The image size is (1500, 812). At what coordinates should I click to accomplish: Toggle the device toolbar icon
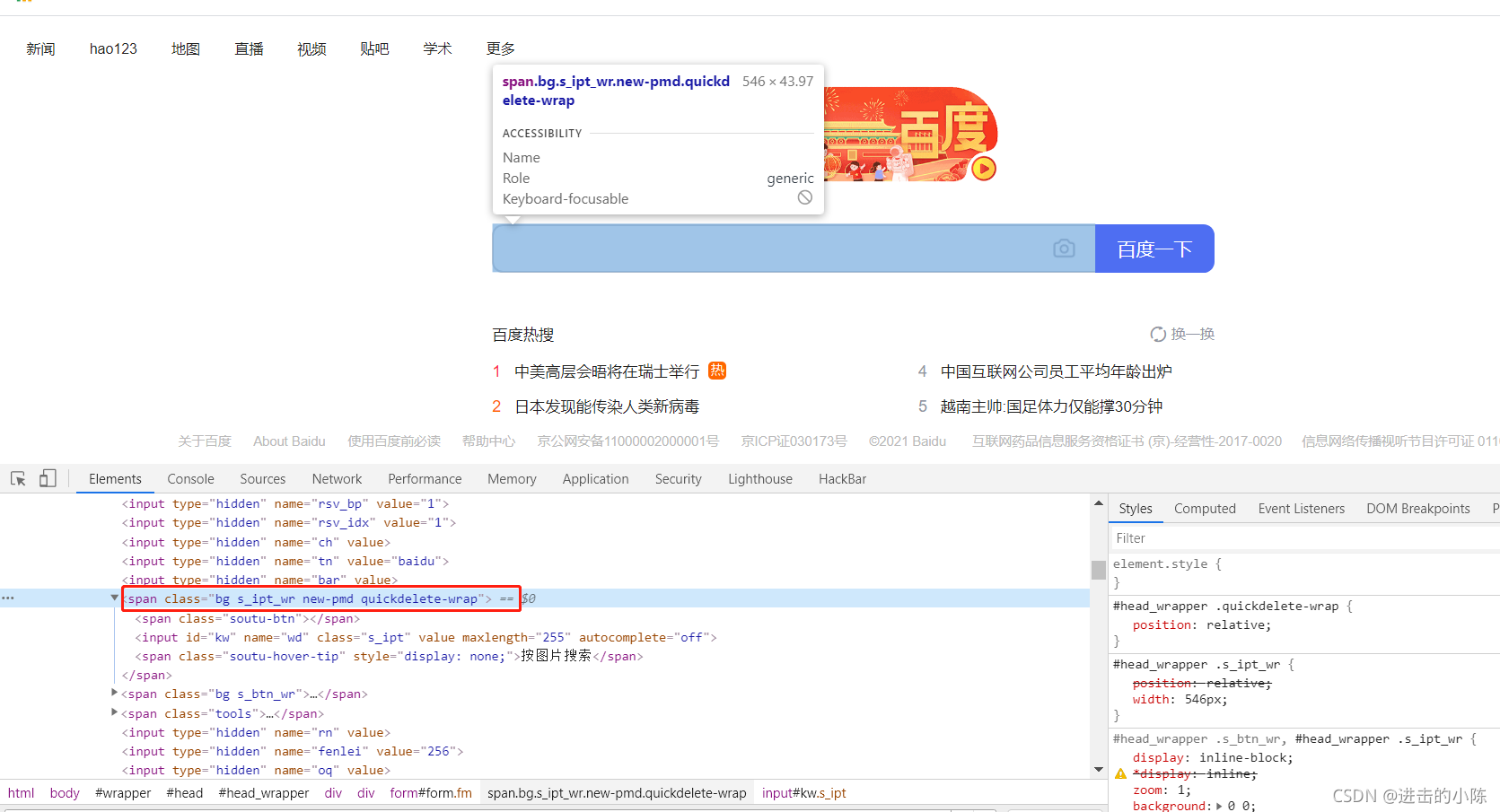(48, 479)
